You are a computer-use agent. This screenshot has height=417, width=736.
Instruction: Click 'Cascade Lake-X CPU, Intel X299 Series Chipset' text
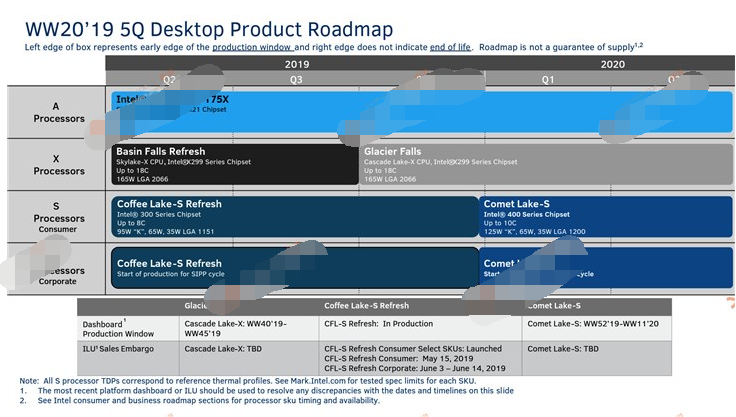pyautogui.click(x=441, y=162)
